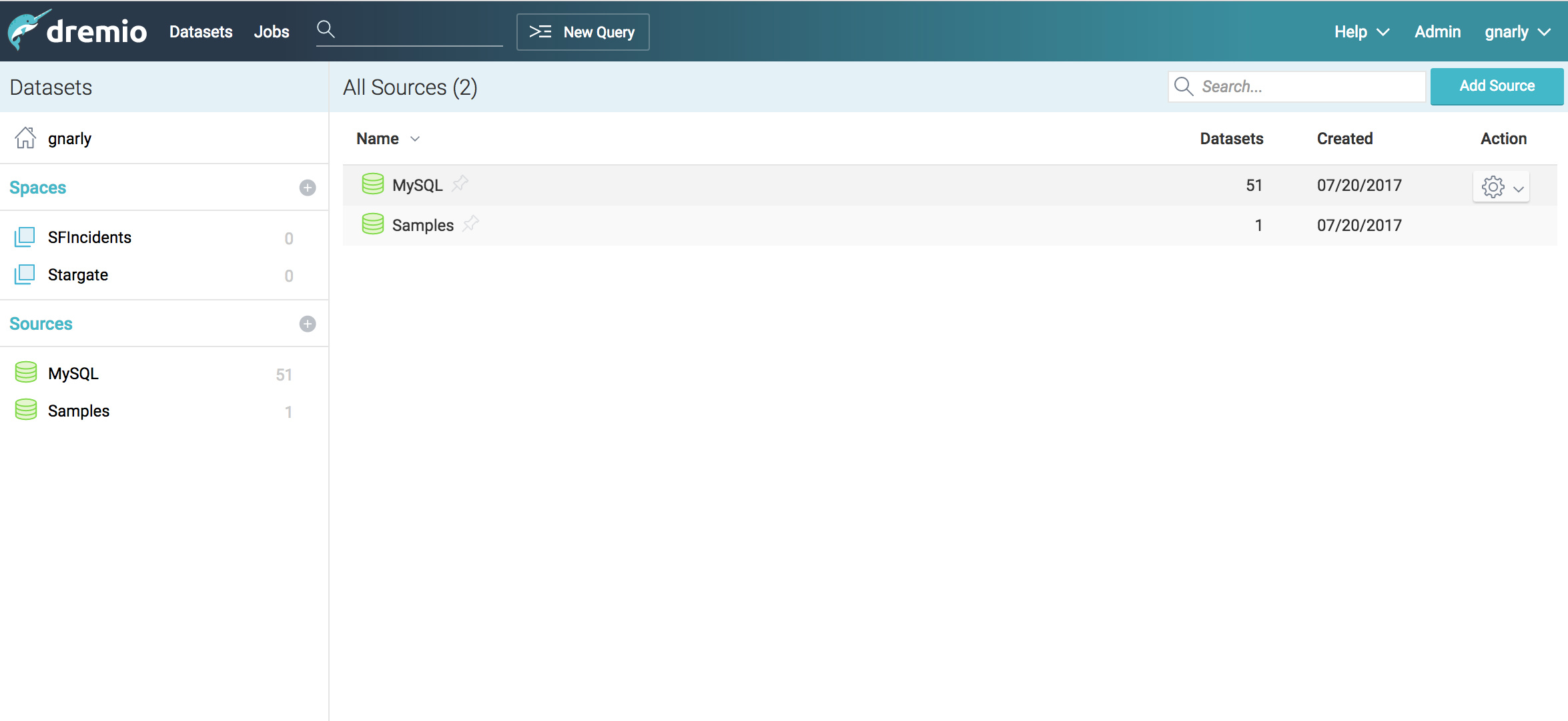Click the sidebar Samples count 1

[x=288, y=412]
